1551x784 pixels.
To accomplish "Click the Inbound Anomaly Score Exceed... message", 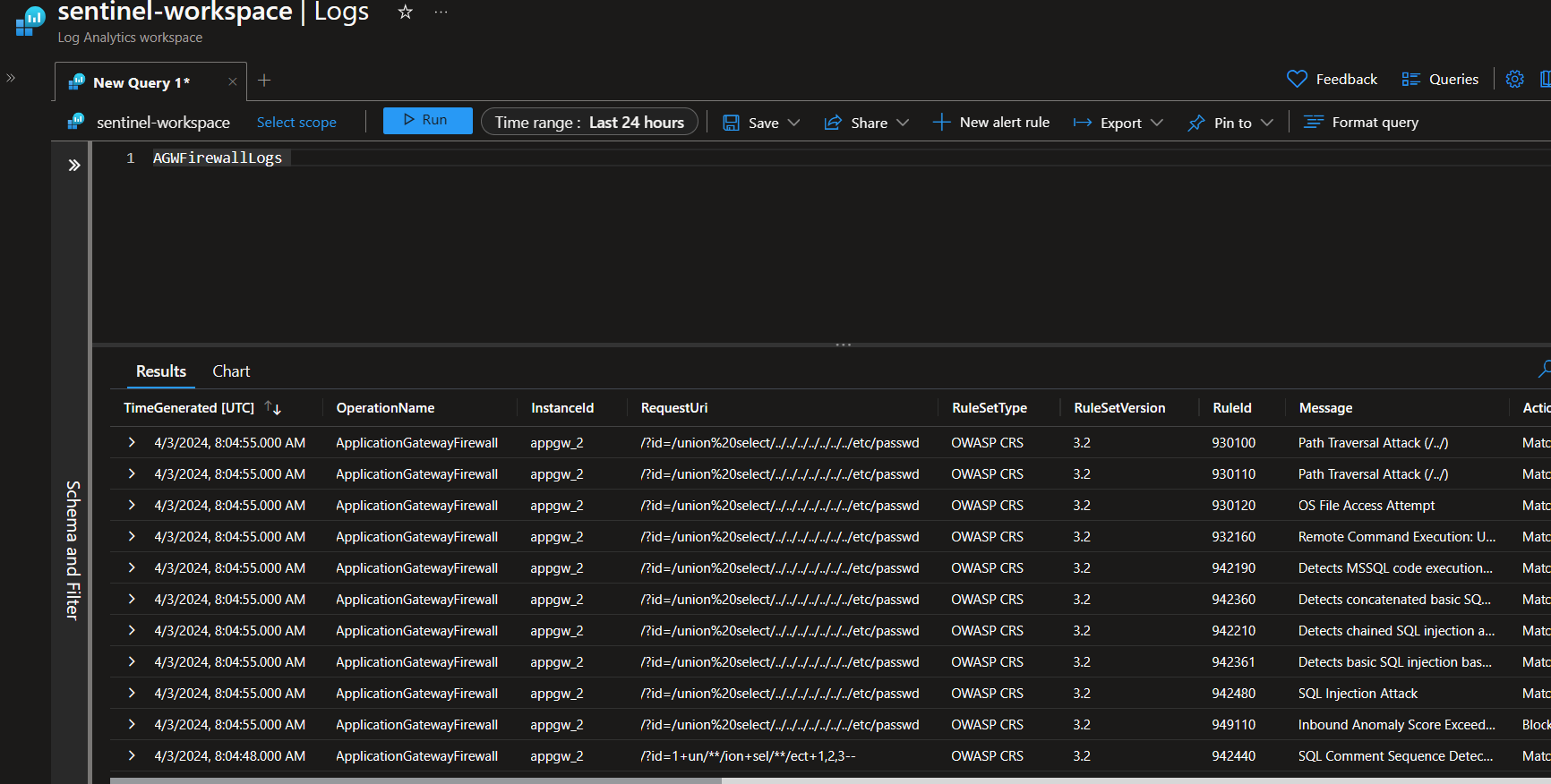I will coord(1397,725).
